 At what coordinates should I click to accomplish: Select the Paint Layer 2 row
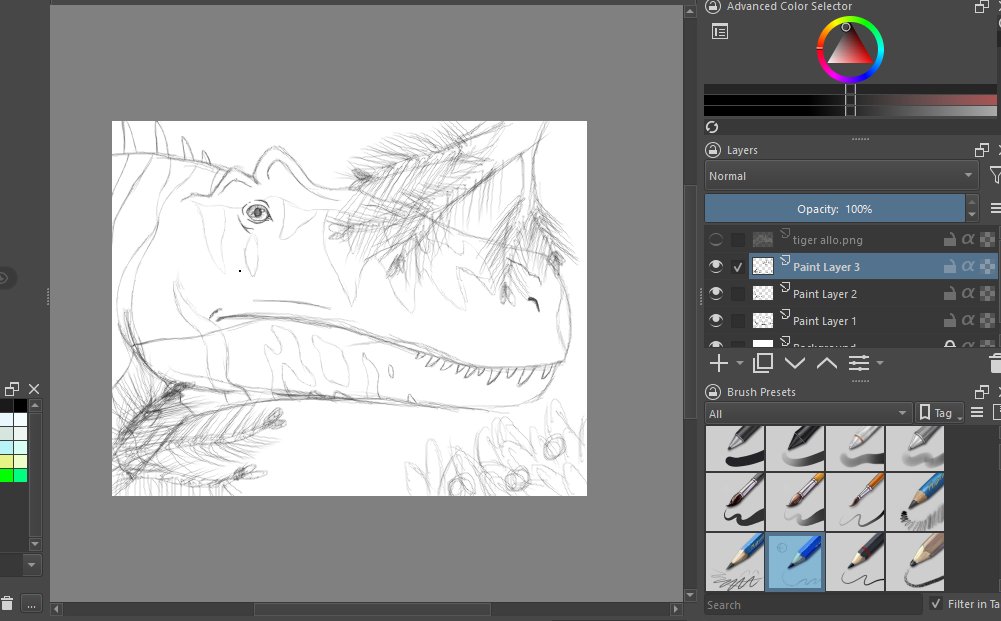click(872, 294)
